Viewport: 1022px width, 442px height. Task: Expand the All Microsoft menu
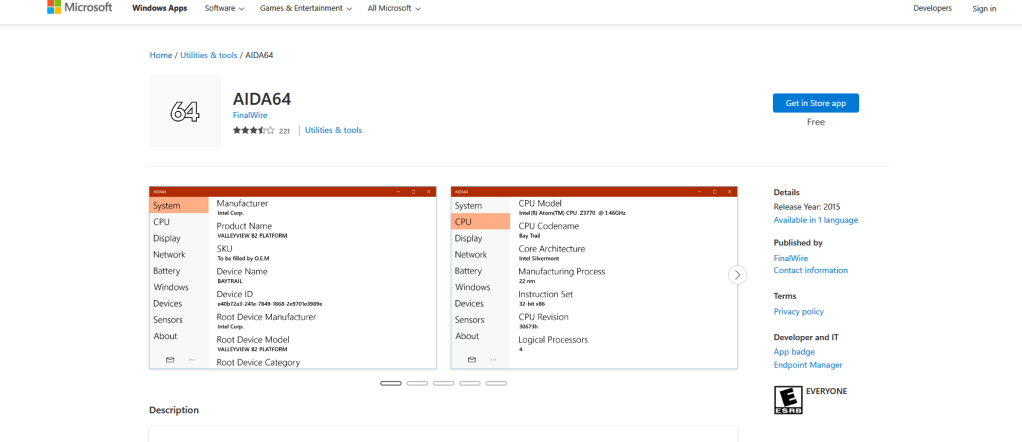tap(393, 8)
